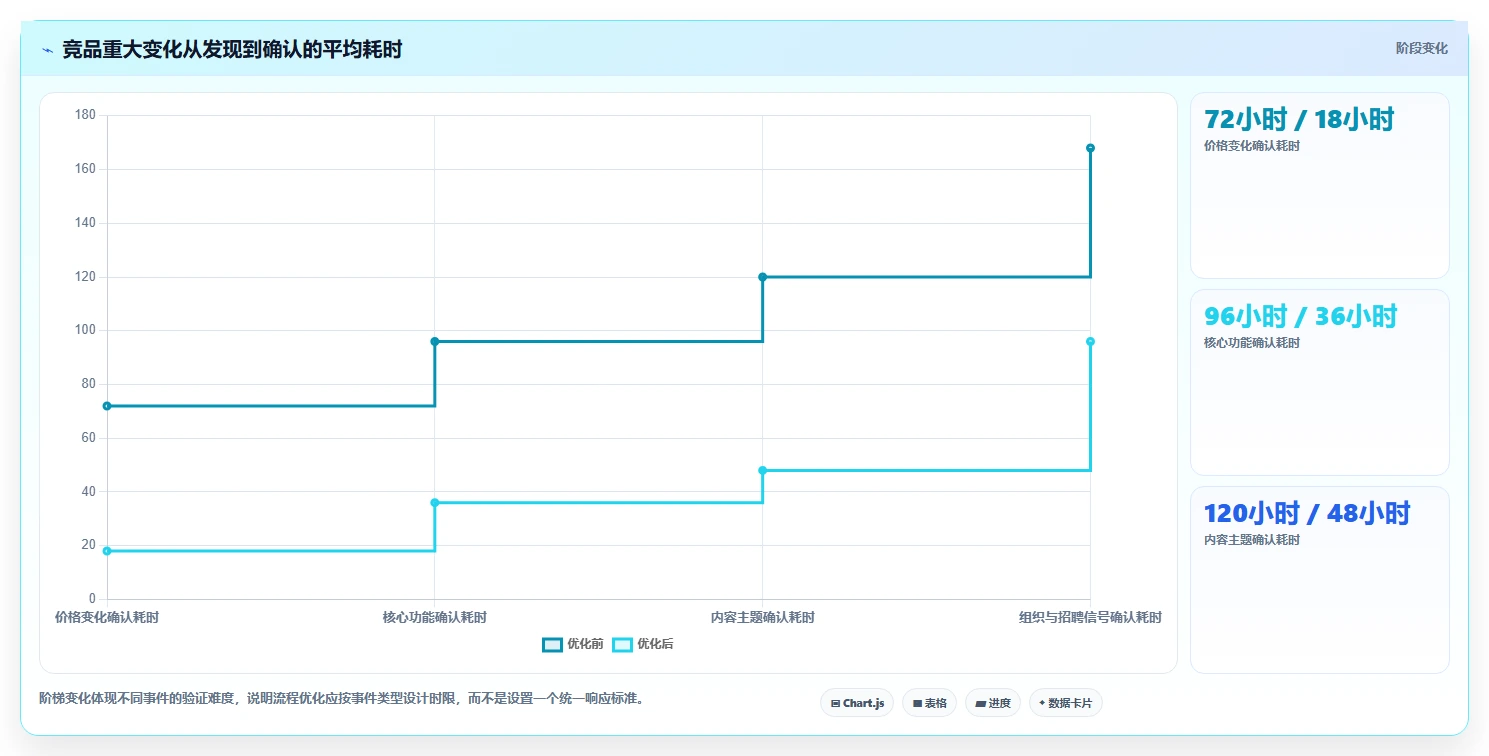Click the y-axis value 180
Image resolution: width=1489 pixels, height=756 pixels.
85,115
